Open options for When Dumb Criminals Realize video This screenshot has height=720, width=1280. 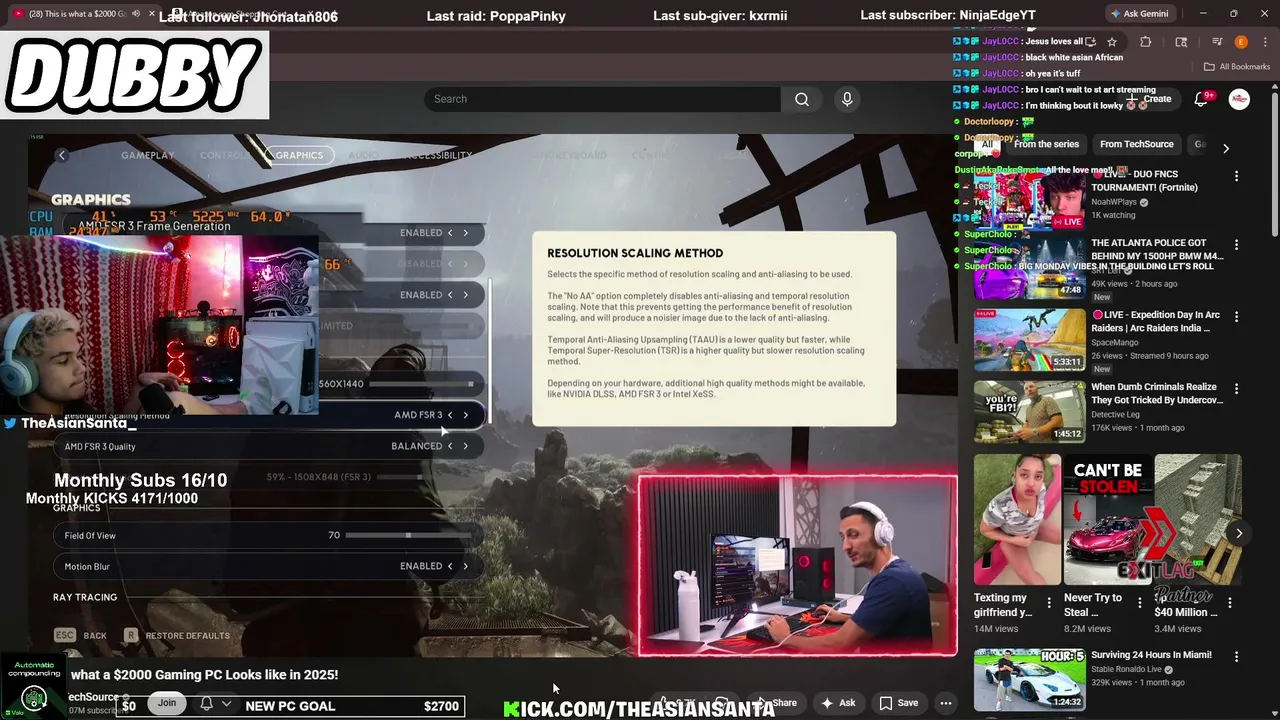click(1236, 389)
